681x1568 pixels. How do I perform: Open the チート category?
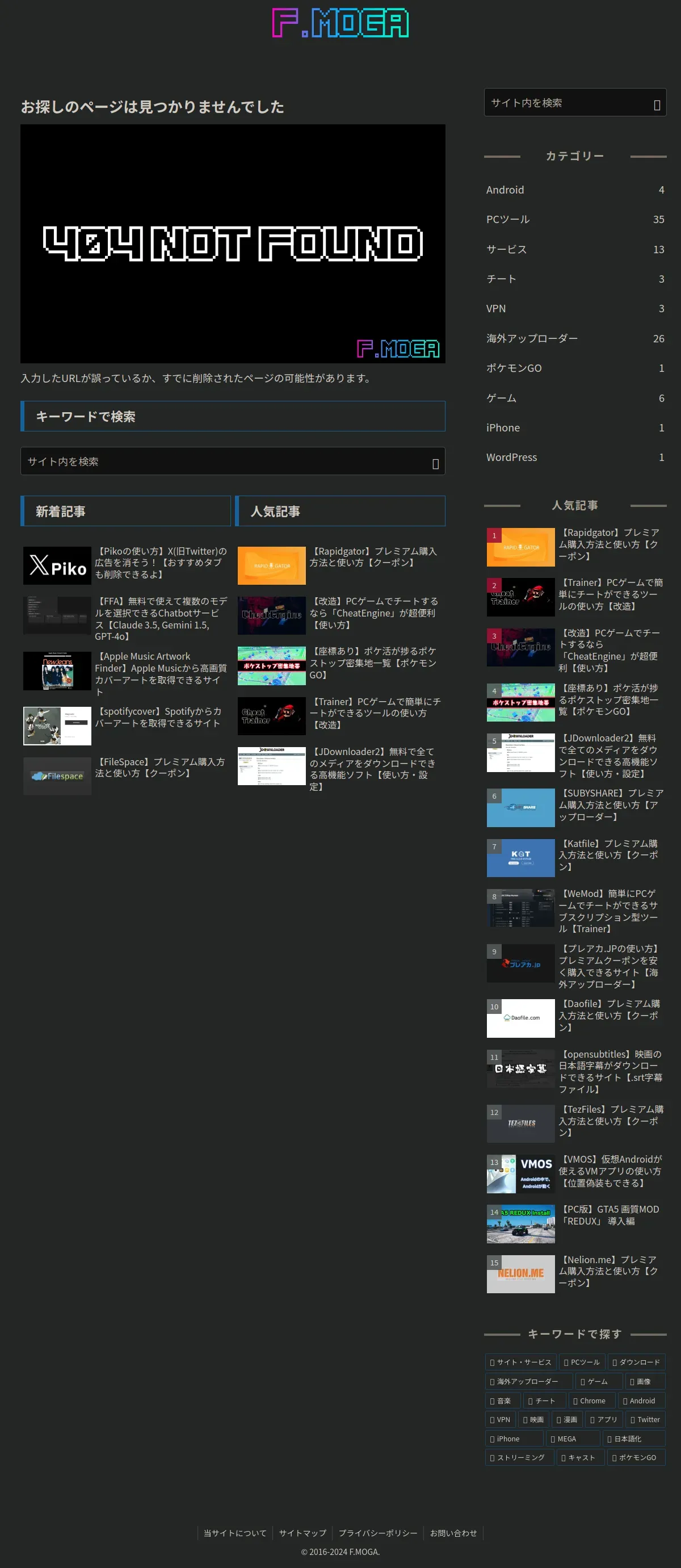(x=575, y=279)
